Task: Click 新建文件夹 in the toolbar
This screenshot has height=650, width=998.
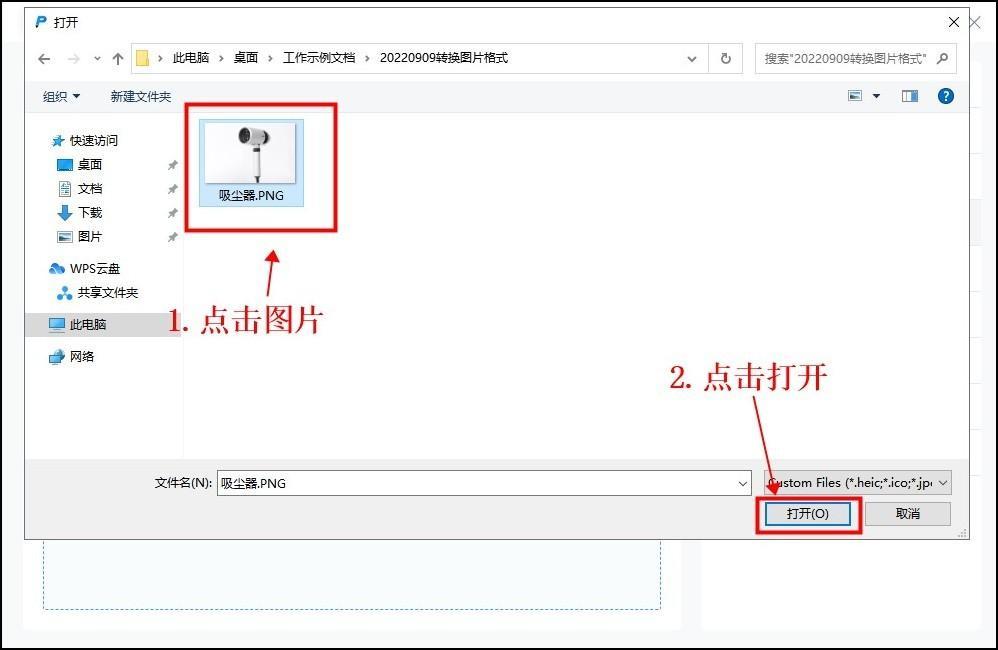Action: coord(141,97)
